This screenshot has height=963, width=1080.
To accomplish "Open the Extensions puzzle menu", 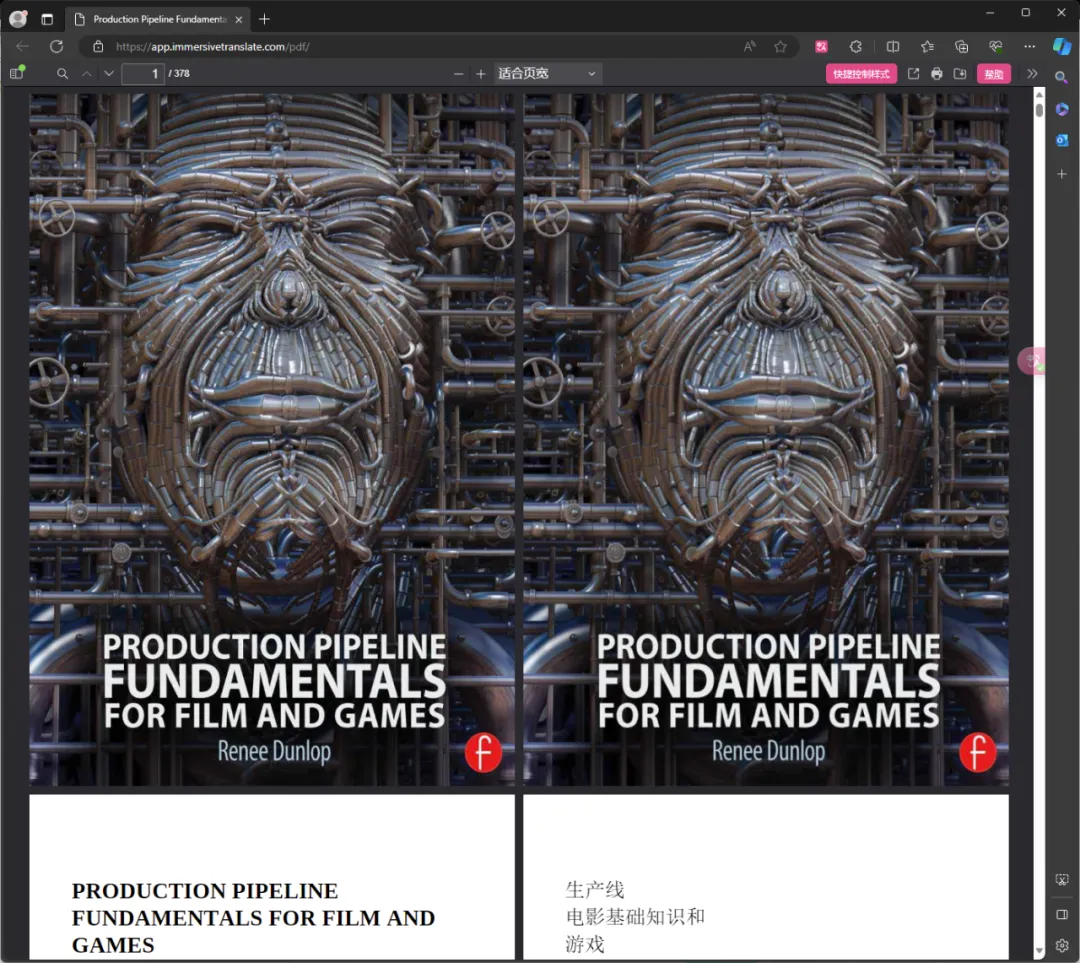I will 855,46.
